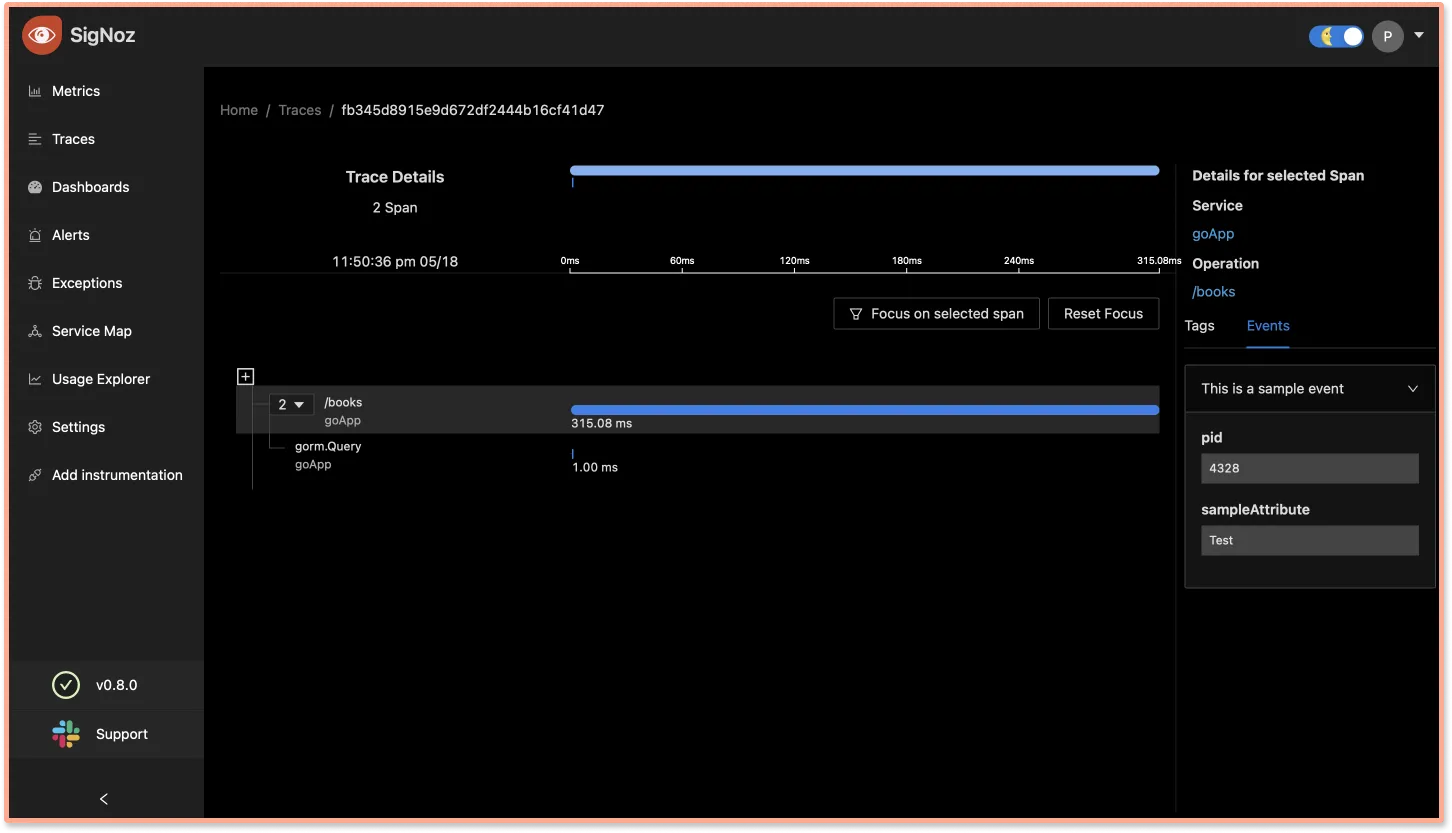
Task: Click the Service Map nodes icon
Action: [35, 331]
